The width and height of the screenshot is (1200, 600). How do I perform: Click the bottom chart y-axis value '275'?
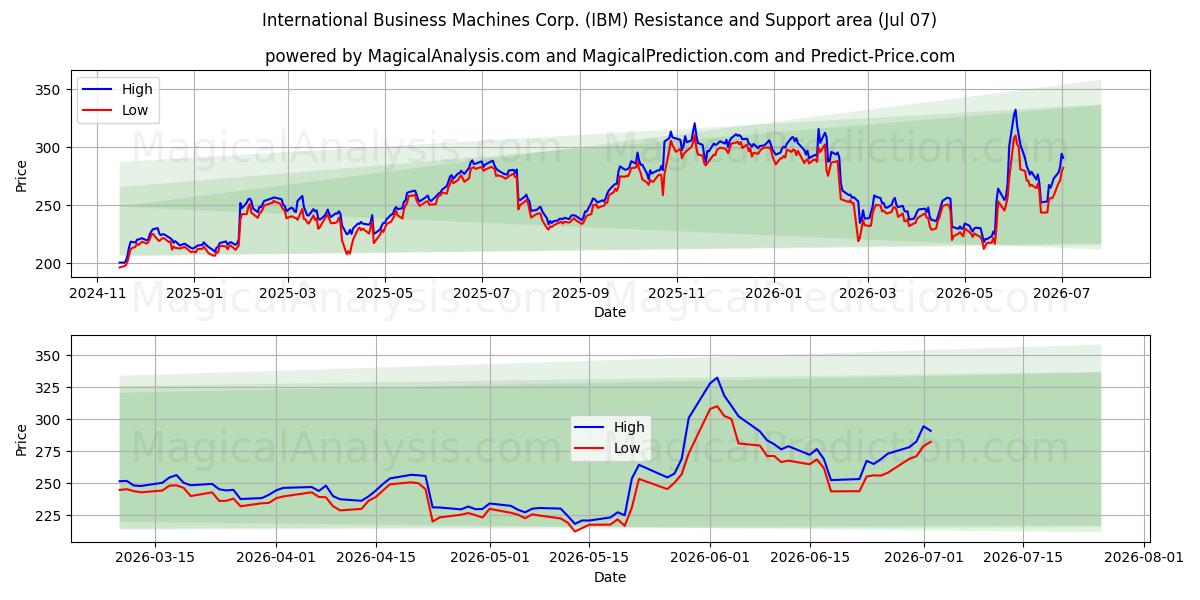49,452
